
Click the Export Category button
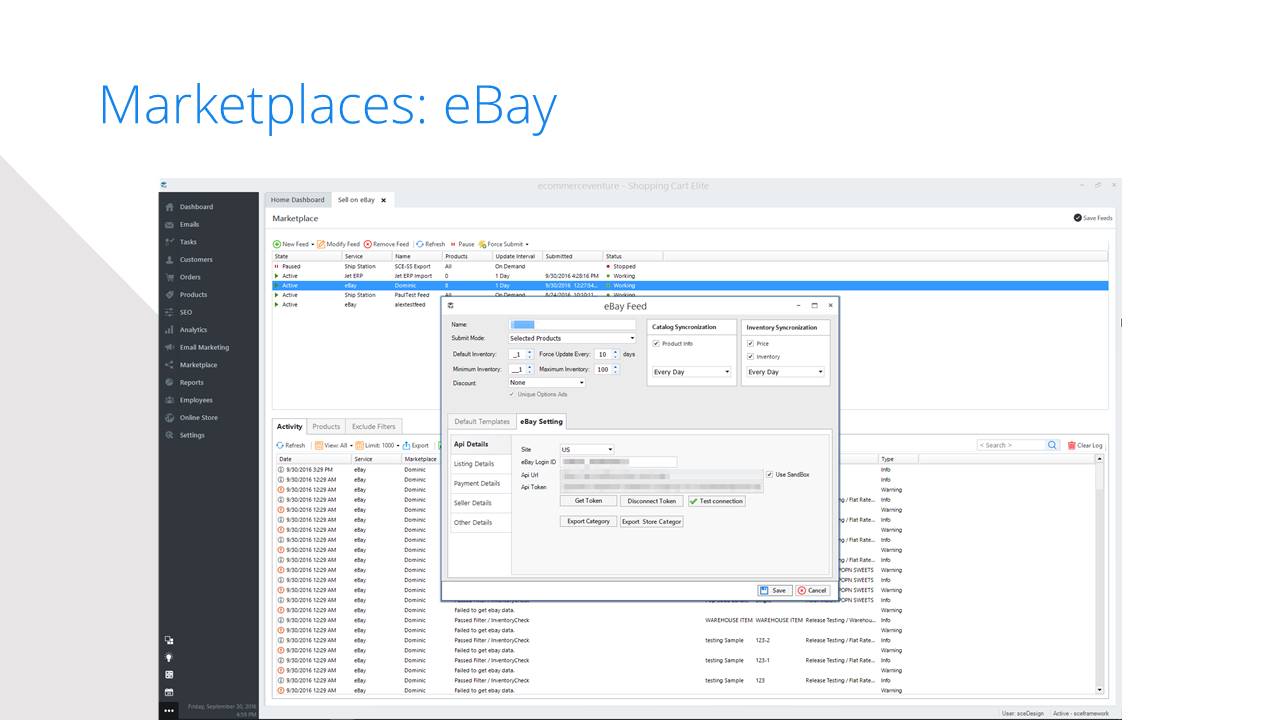pos(588,521)
